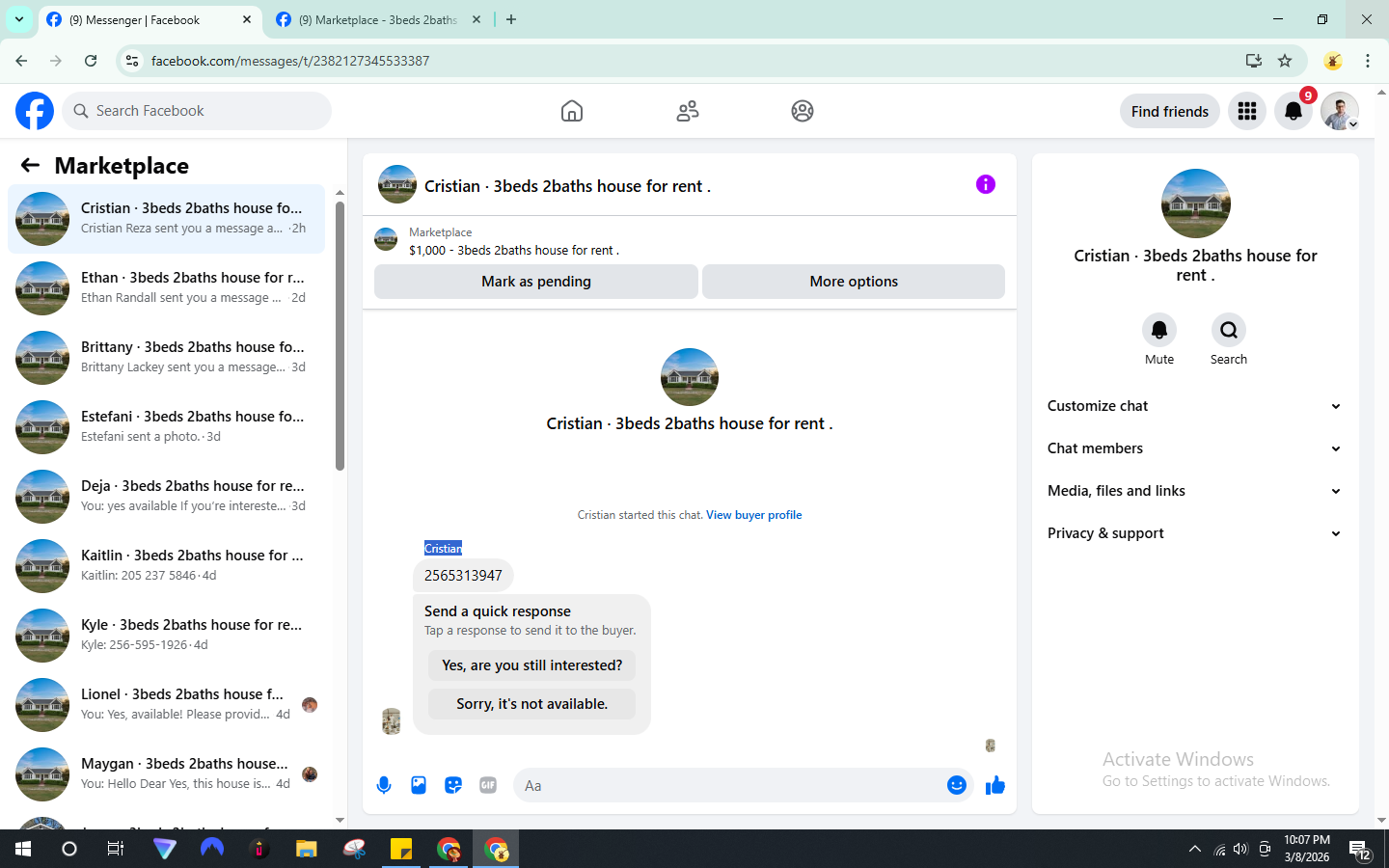Open Deja conversation in list

[166, 497]
